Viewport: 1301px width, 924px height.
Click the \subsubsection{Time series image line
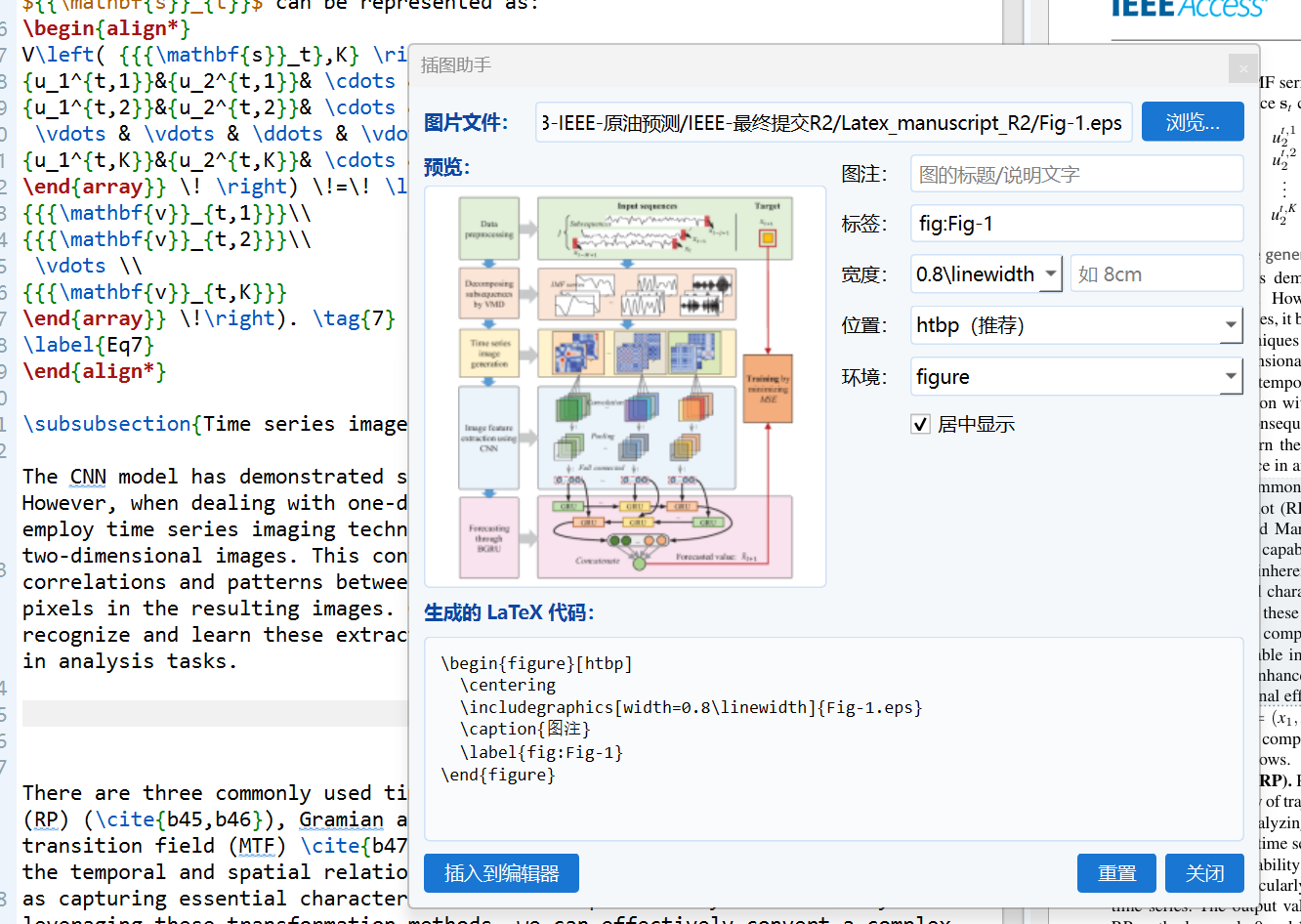pos(215,424)
